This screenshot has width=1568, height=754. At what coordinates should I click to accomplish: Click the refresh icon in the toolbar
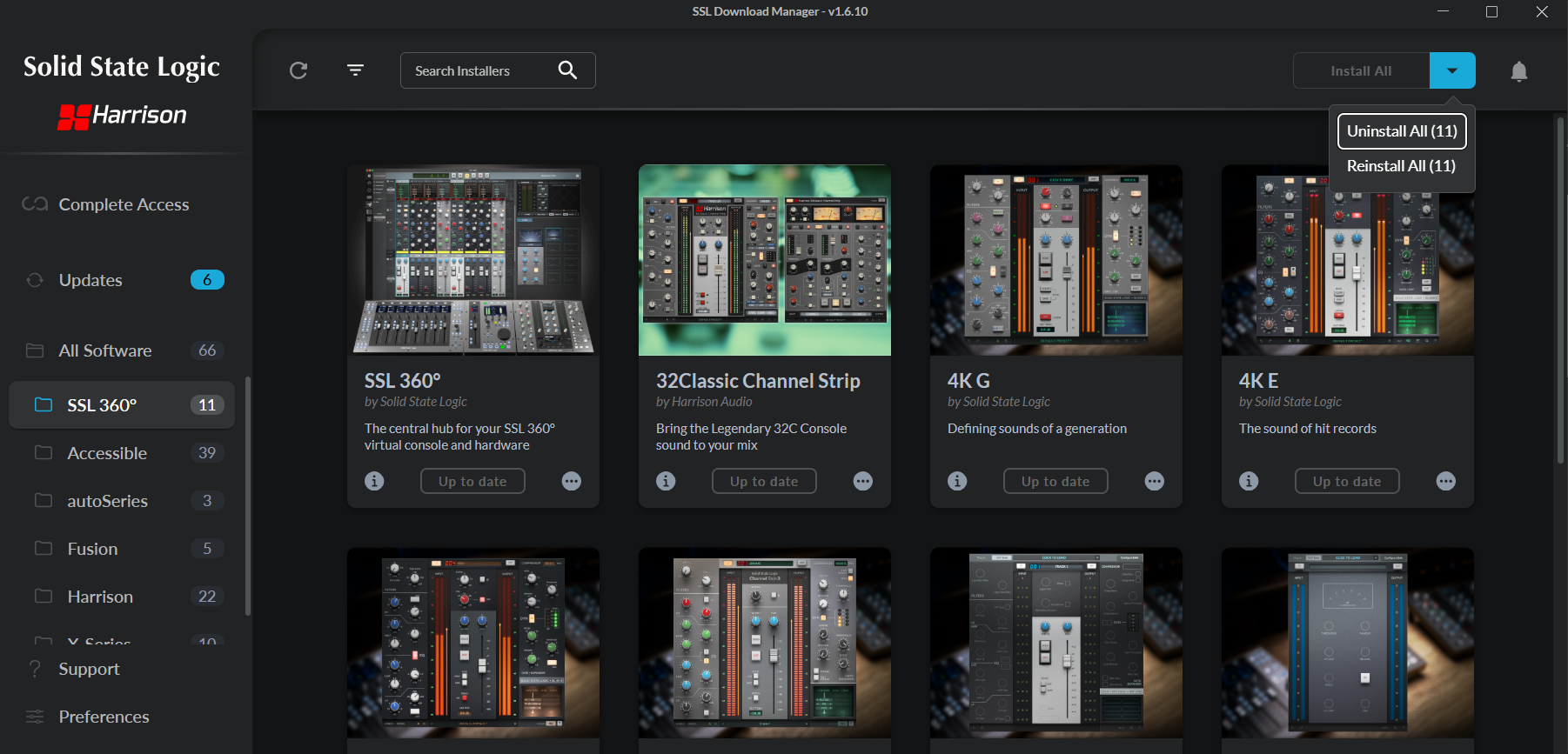click(298, 70)
